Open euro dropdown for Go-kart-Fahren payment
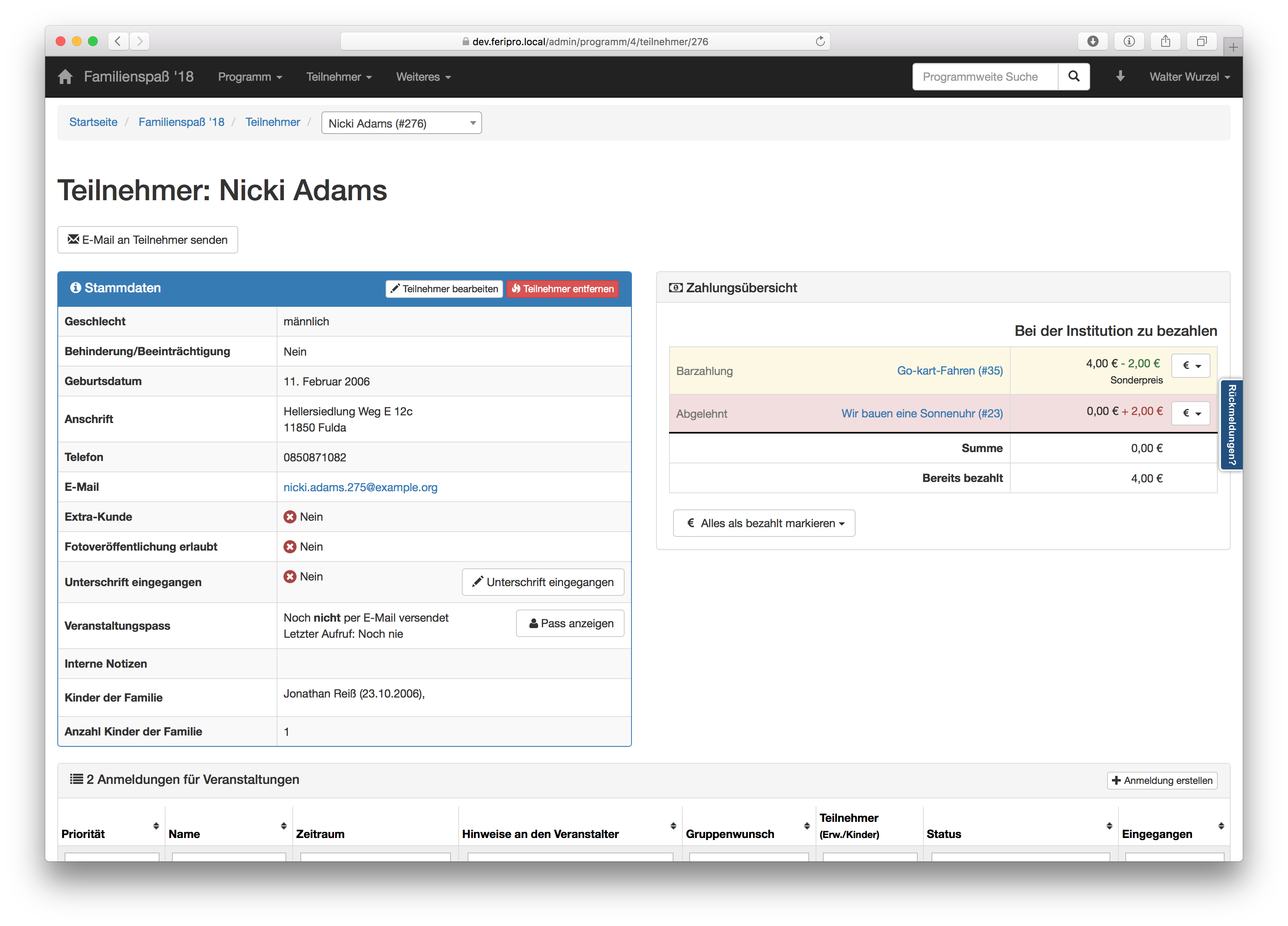The width and height of the screenshot is (1288, 926). coord(1191,366)
